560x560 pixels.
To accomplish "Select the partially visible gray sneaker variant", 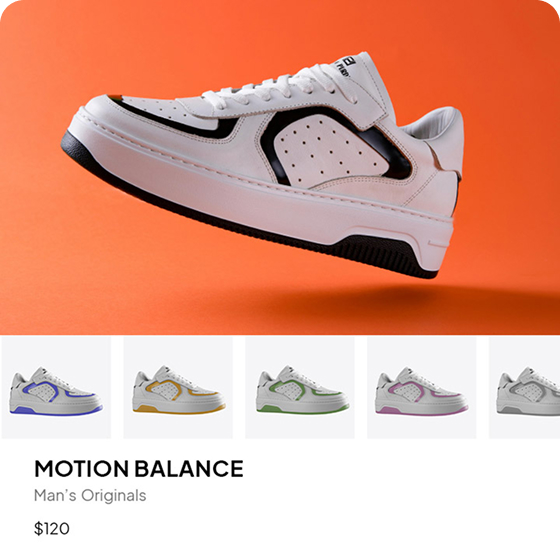I will [x=524, y=387].
